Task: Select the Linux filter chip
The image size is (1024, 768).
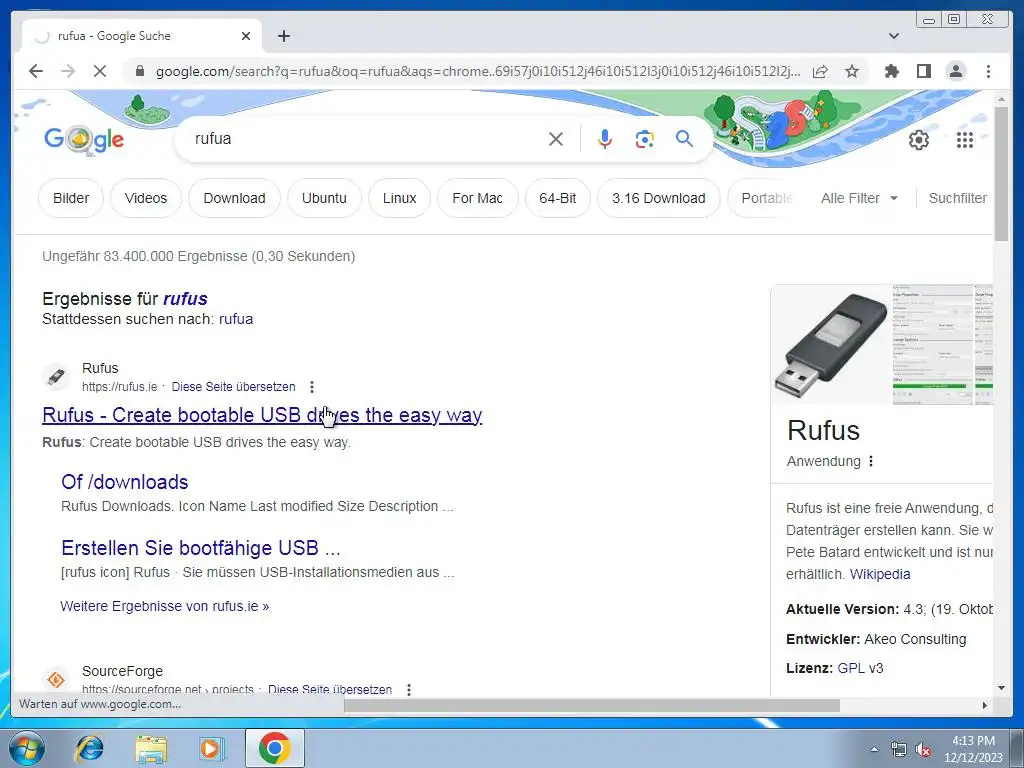Action: (x=400, y=198)
